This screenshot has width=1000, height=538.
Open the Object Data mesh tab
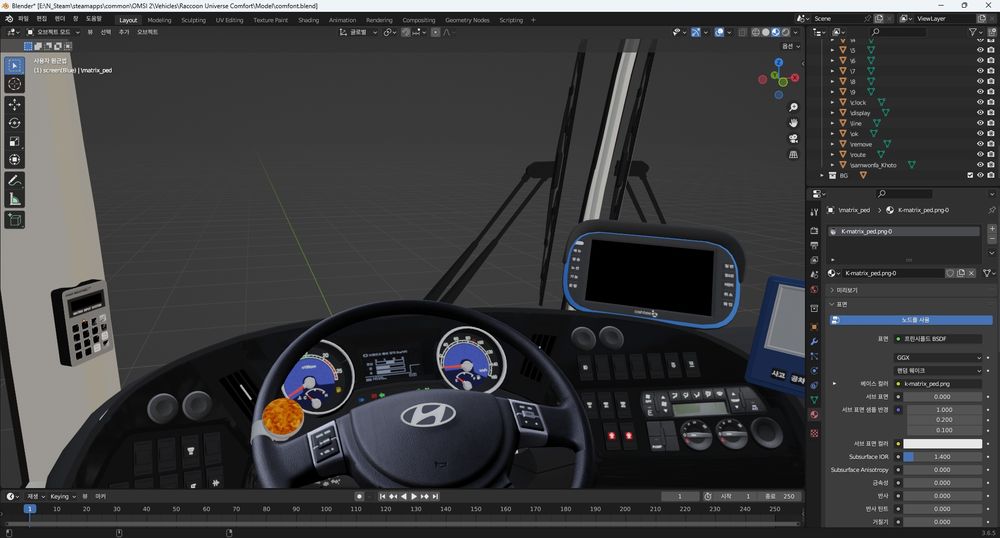point(814,400)
